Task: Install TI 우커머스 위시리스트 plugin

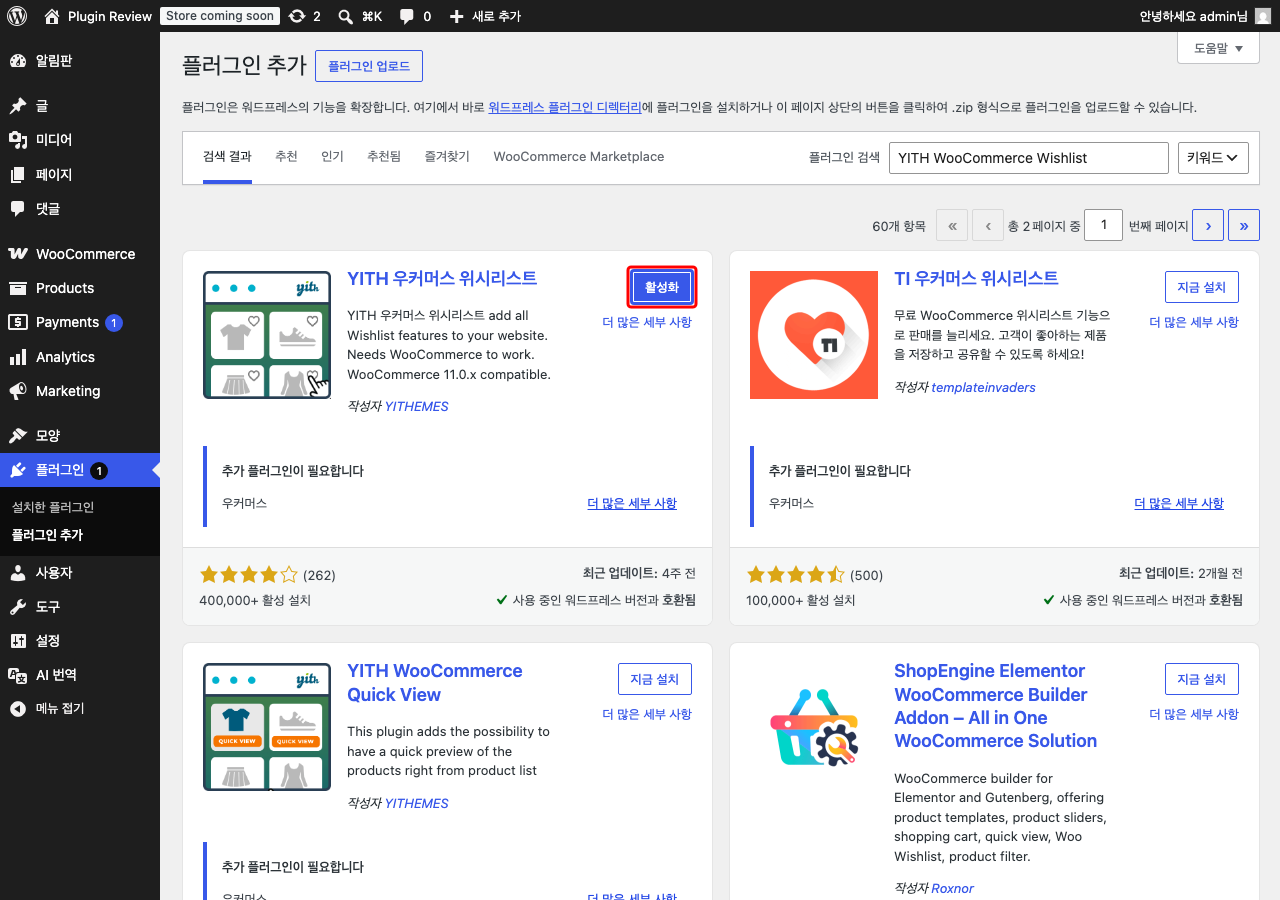Action: coord(1202,287)
